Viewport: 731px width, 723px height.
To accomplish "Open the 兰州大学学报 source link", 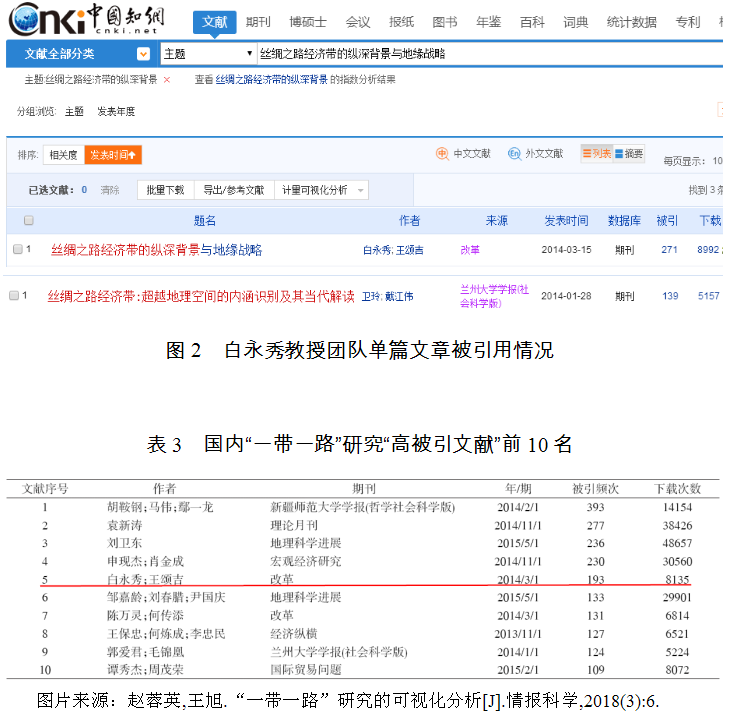I will click(x=494, y=295).
